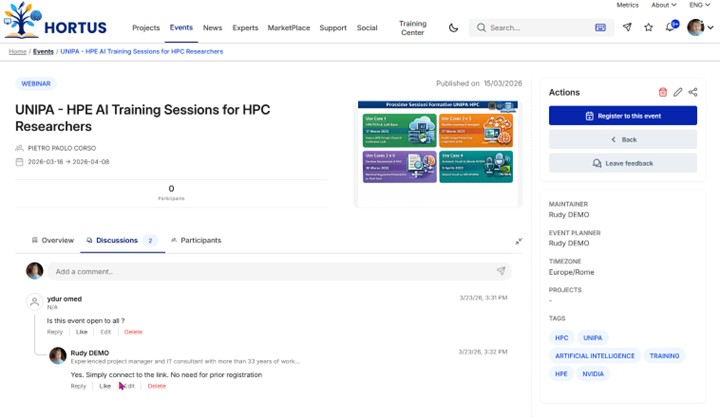720x417 pixels.
Task: Click the keyboard shortcut icon in search bar
Action: point(600,28)
